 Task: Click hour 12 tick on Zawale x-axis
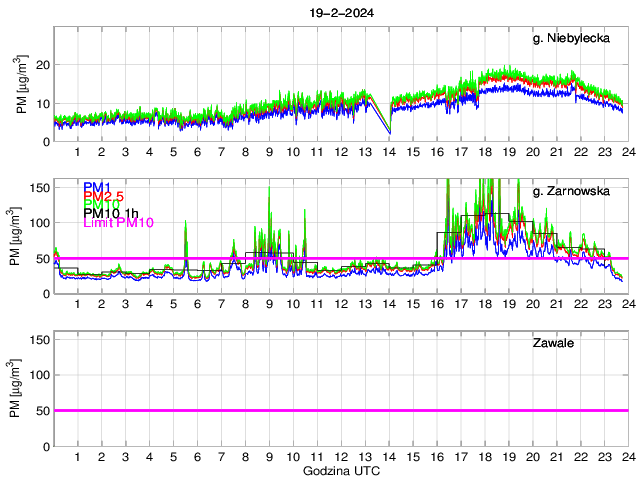(x=340, y=457)
